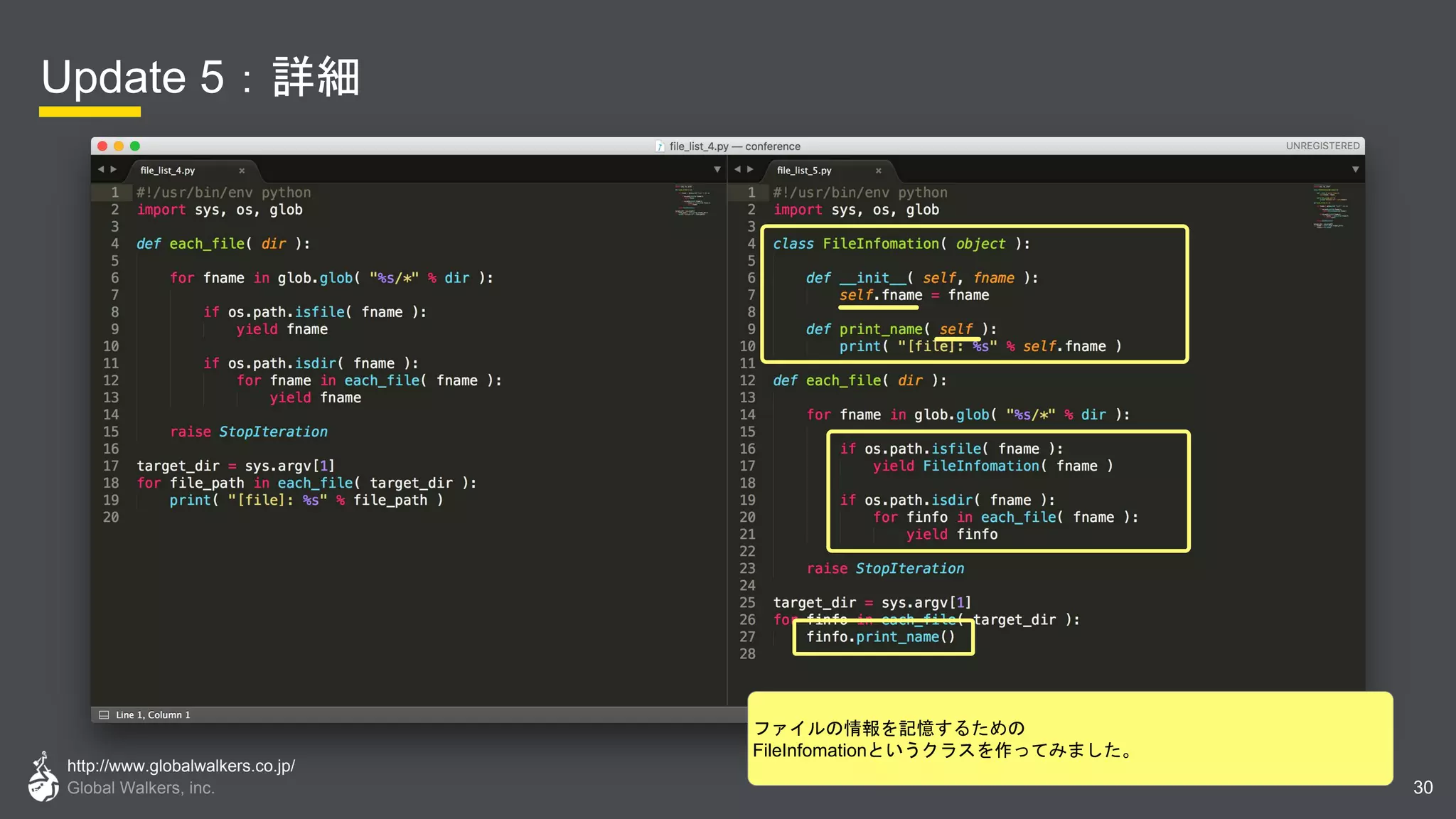
Task: Click 'target_dir = sys.argv[1]' in left pane
Action: pyautogui.click(x=235, y=466)
